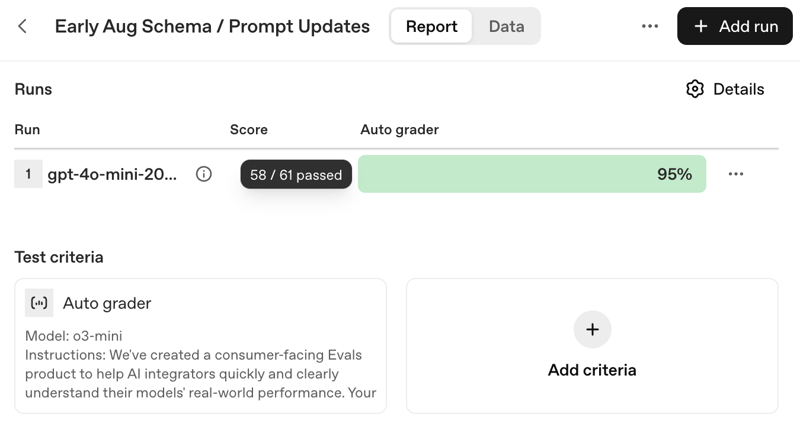Click the 95% auto grader progress bar

click(531, 174)
